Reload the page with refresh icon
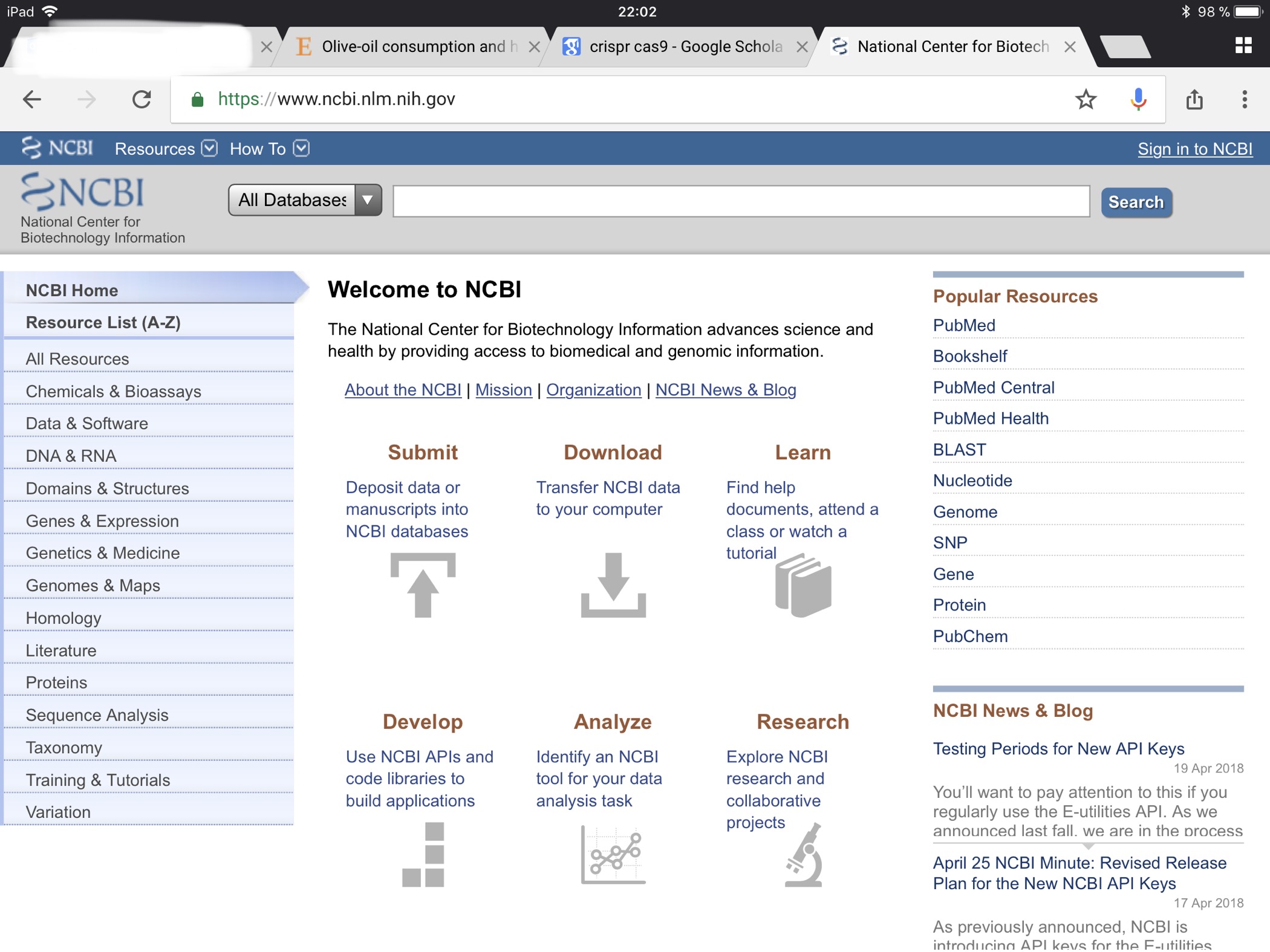 click(x=142, y=99)
